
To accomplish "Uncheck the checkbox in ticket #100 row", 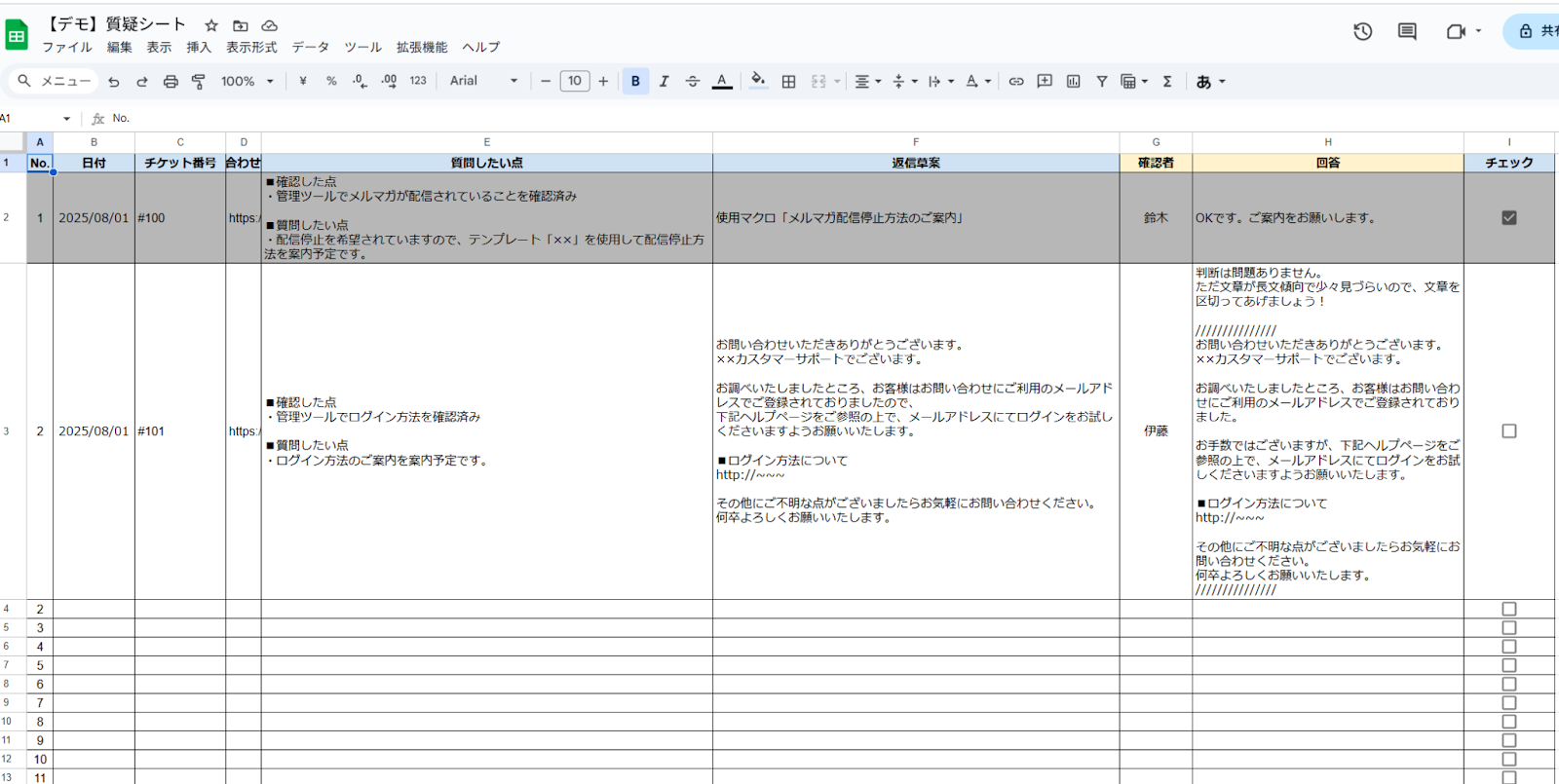I will pos(1509,218).
